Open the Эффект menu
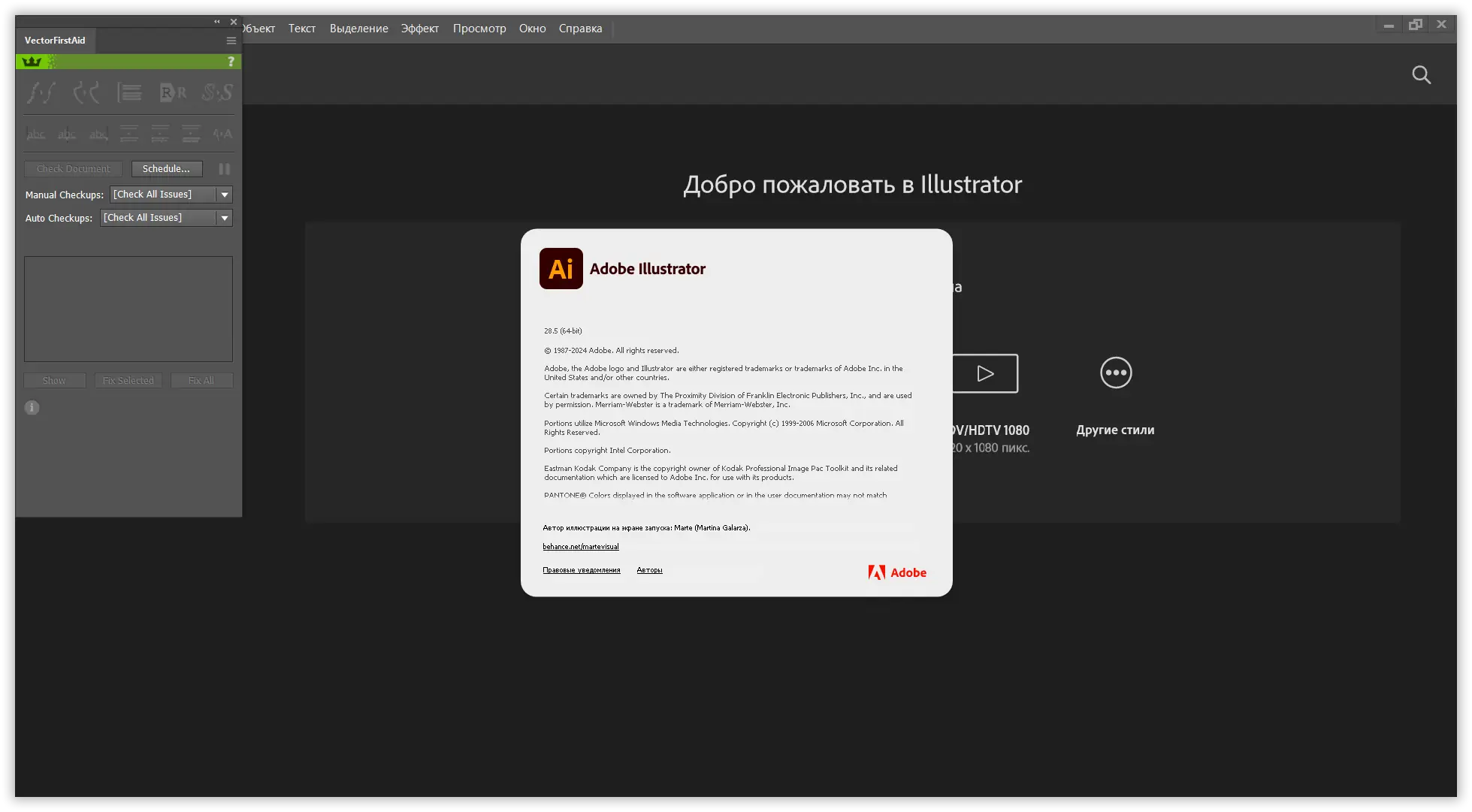The width and height of the screenshot is (1472, 812). click(419, 29)
